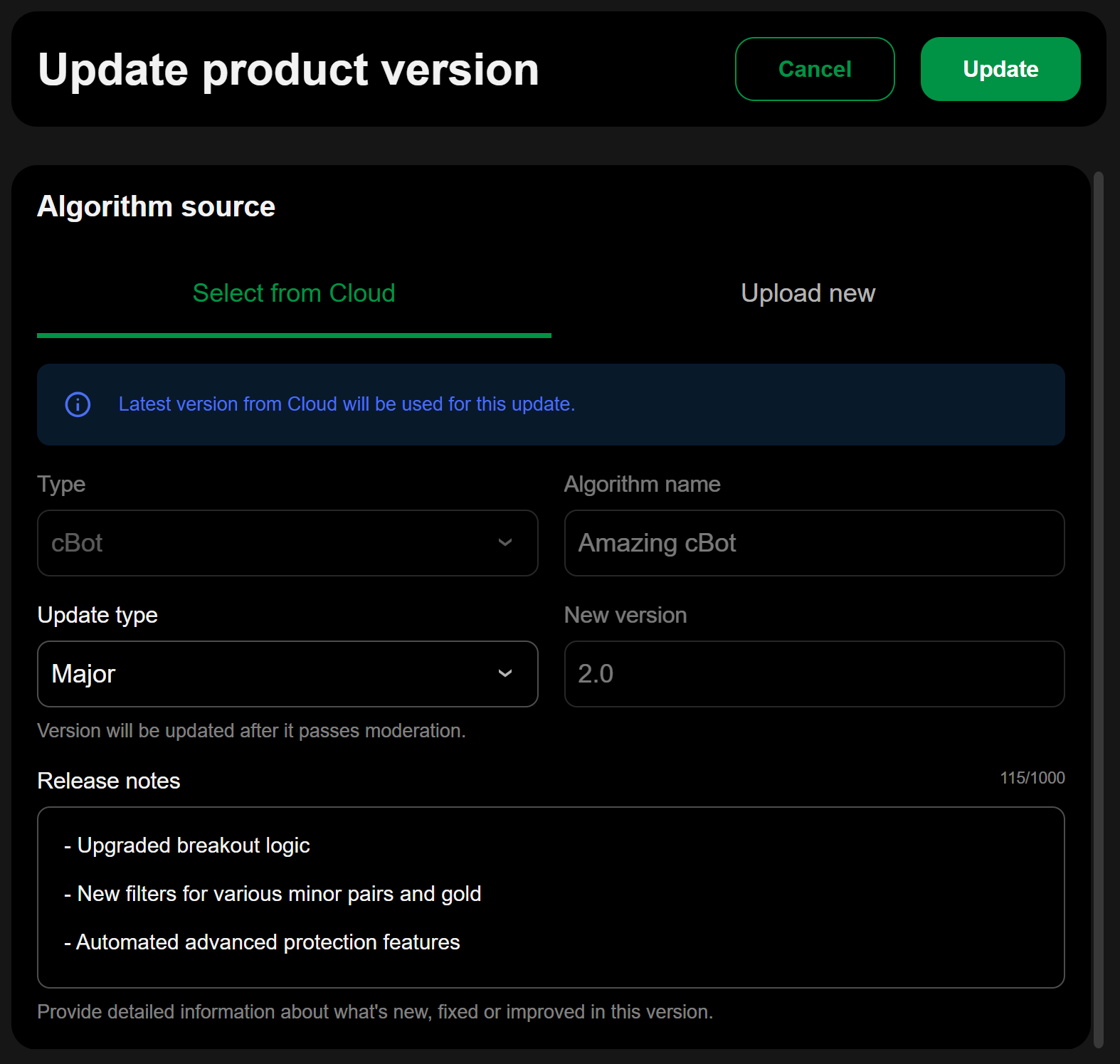Click the green Update button

(1000, 69)
